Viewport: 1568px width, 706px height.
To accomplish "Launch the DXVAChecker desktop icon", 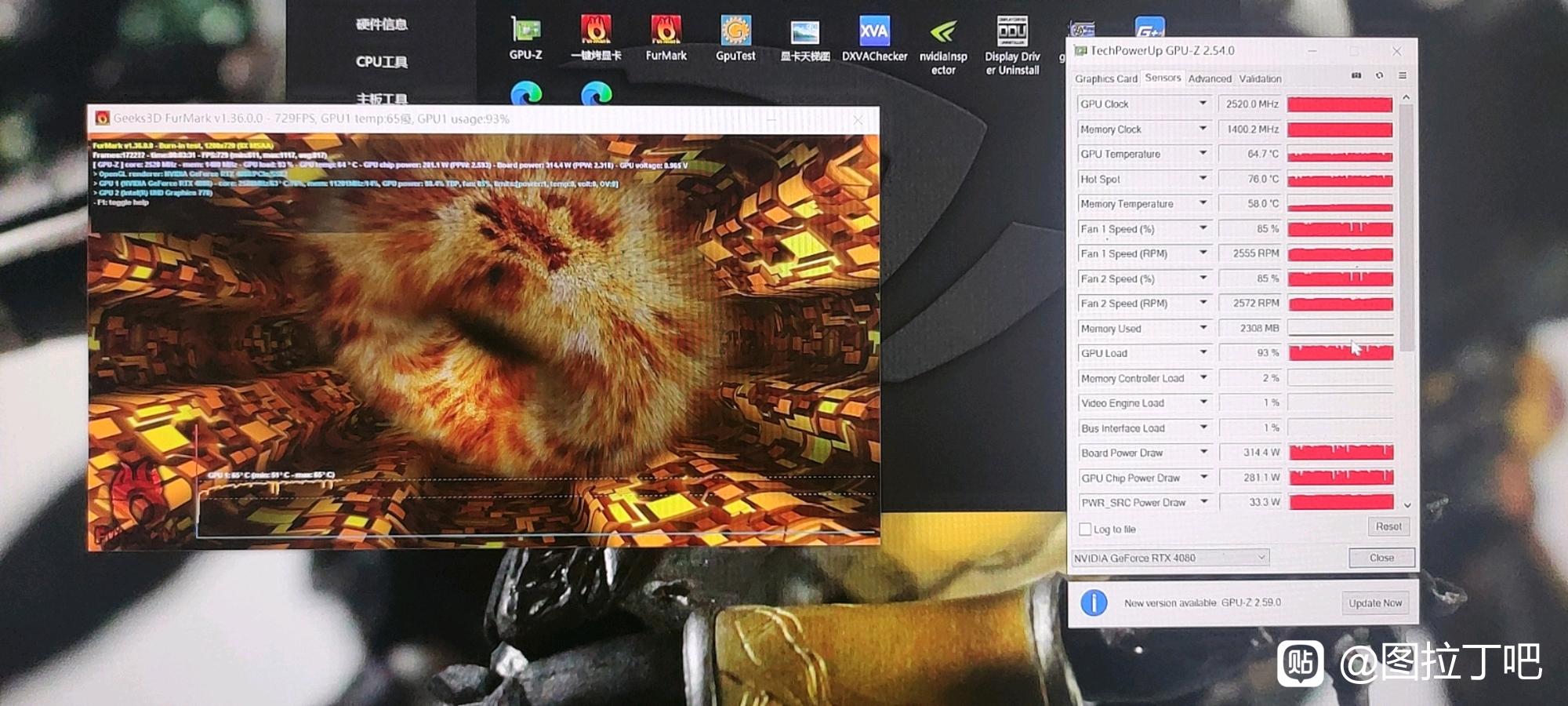I will (874, 38).
